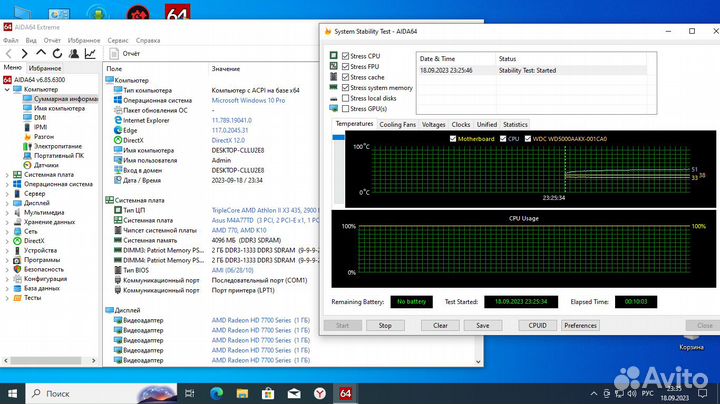This screenshot has height=404, width=720.
Task: Expand Сеть tree node
Action: pyautogui.click(x=7, y=231)
